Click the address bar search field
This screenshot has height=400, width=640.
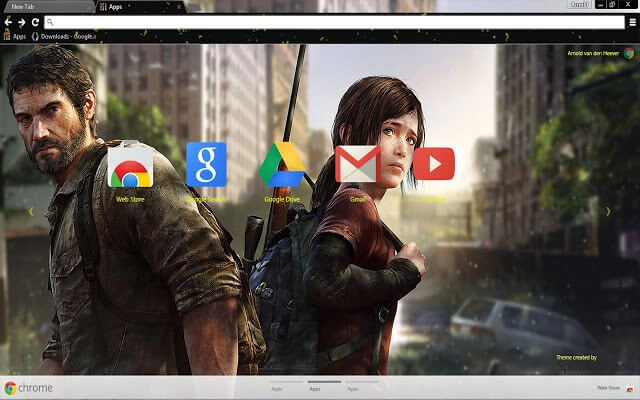(334, 22)
